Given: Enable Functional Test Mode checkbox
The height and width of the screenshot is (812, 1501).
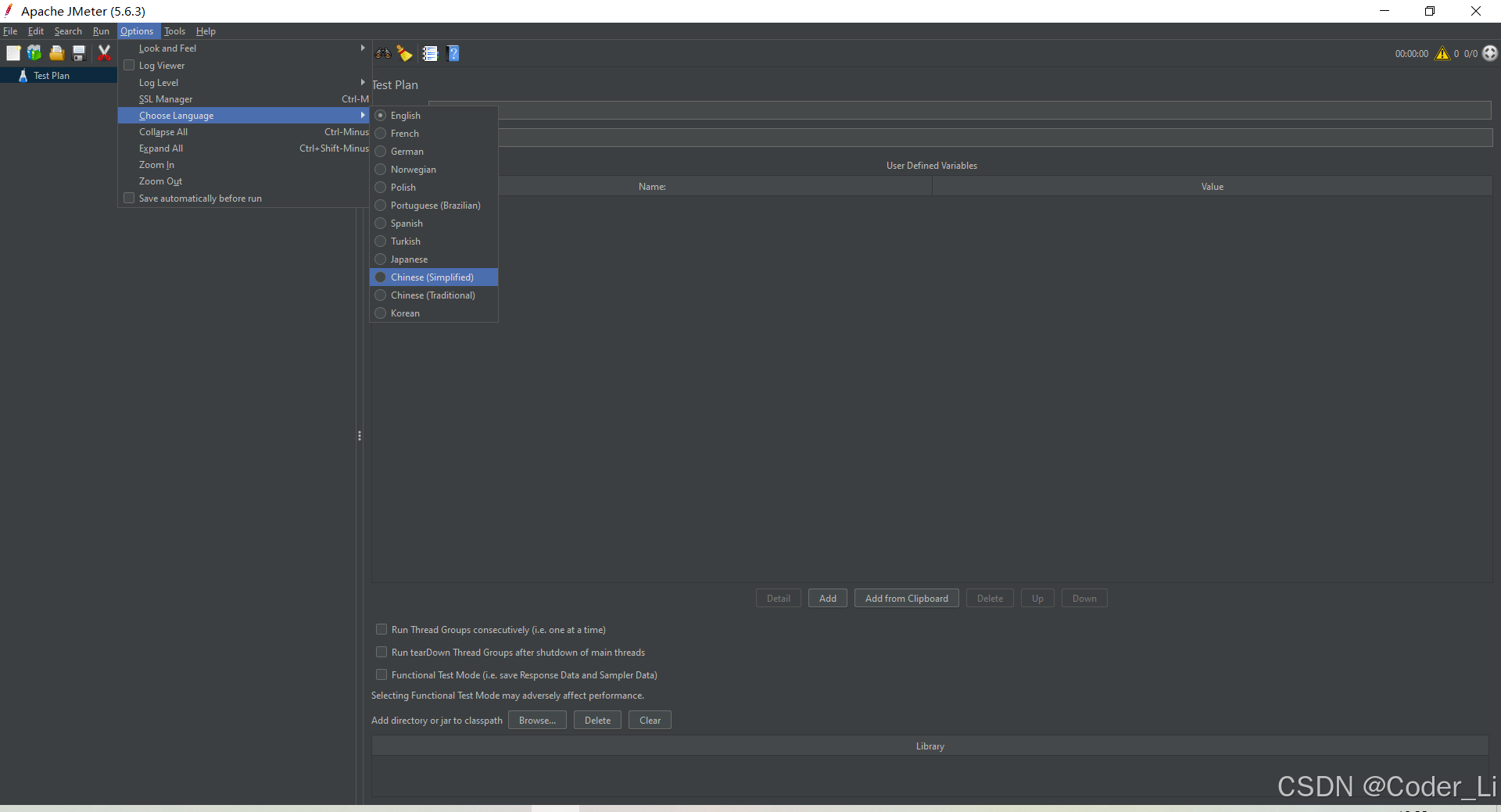Looking at the screenshot, I should pos(382,674).
